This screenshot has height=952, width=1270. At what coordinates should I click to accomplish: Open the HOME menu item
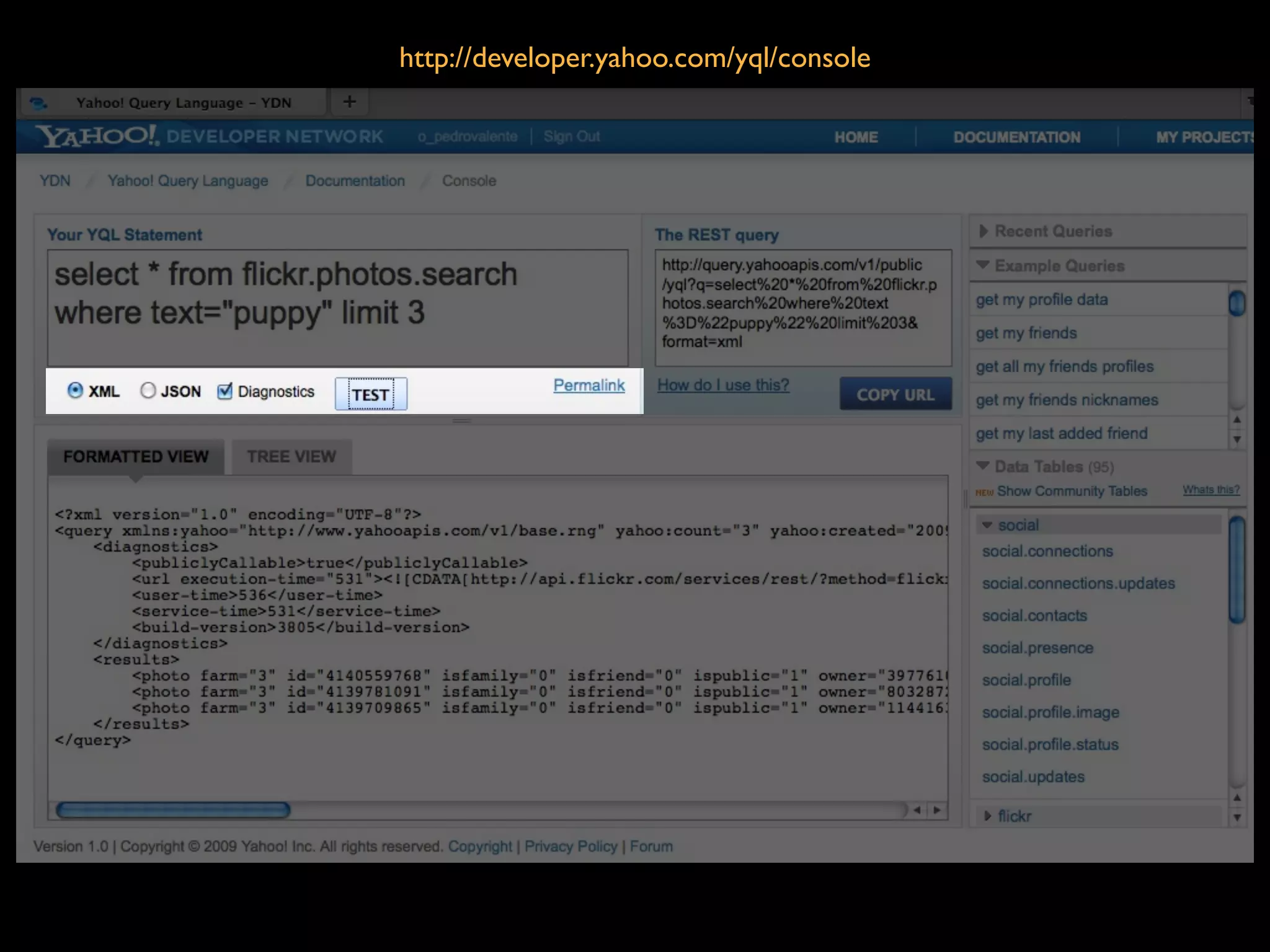[856, 137]
